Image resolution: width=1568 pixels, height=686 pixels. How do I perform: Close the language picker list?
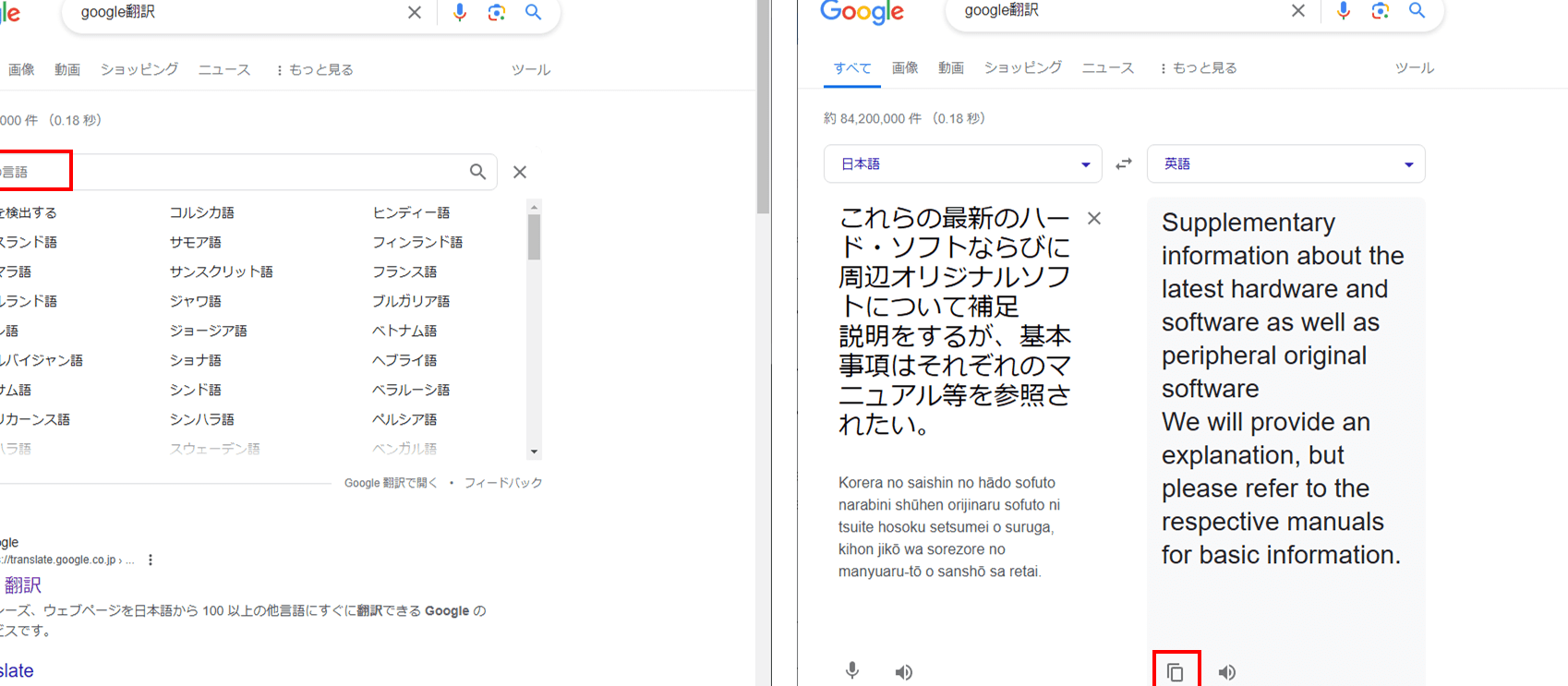tap(520, 172)
